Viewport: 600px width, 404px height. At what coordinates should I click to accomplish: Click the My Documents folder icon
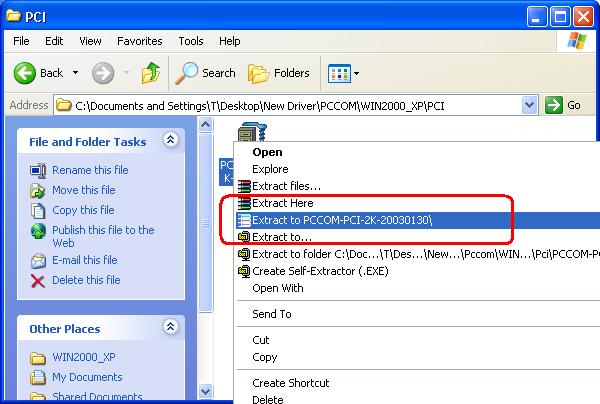[x=38, y=377]
